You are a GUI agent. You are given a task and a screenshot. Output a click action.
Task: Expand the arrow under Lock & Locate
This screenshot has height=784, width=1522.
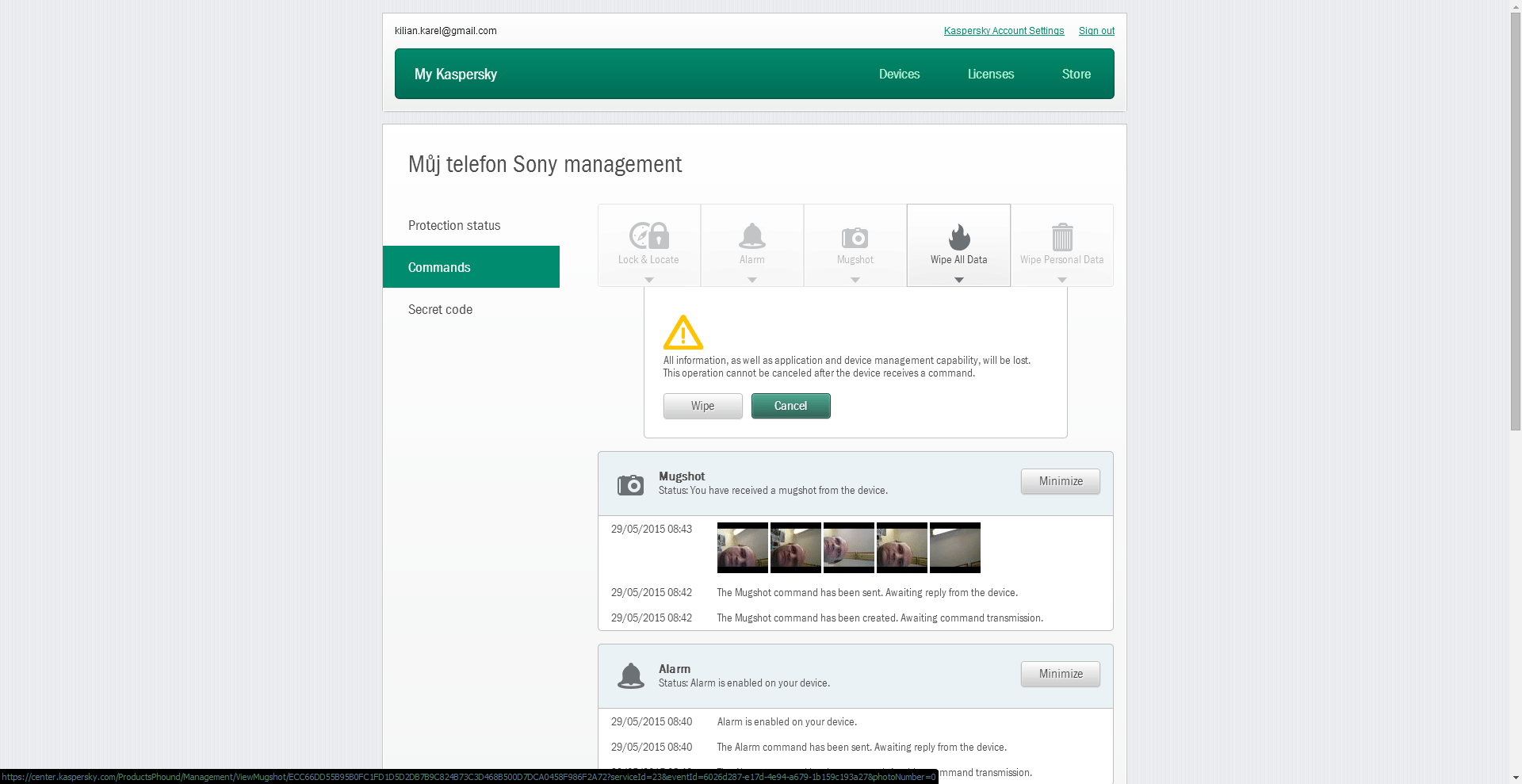coord(648,280)
